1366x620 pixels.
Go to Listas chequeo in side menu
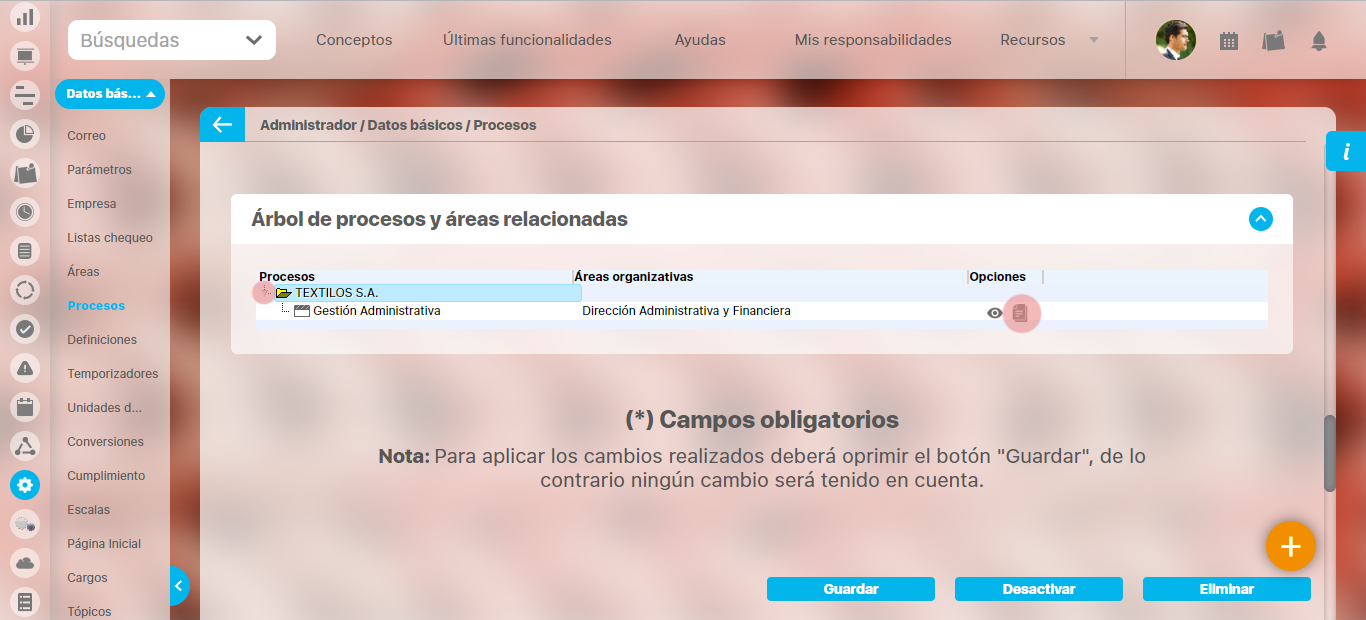coord(110,238)
